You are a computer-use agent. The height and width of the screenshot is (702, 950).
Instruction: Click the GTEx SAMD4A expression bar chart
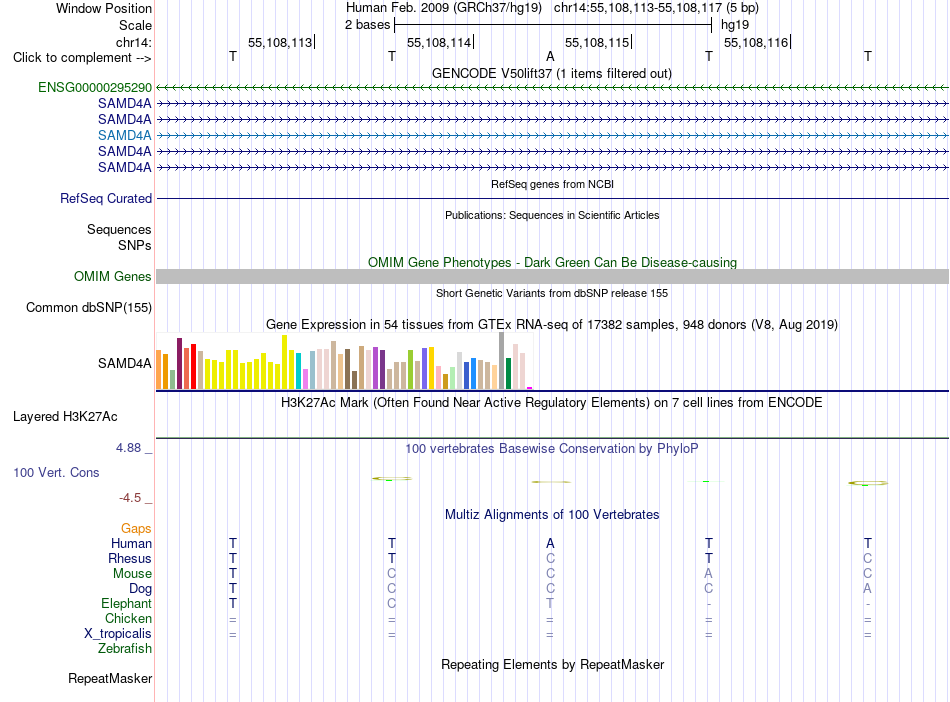[x=345, y=361]
